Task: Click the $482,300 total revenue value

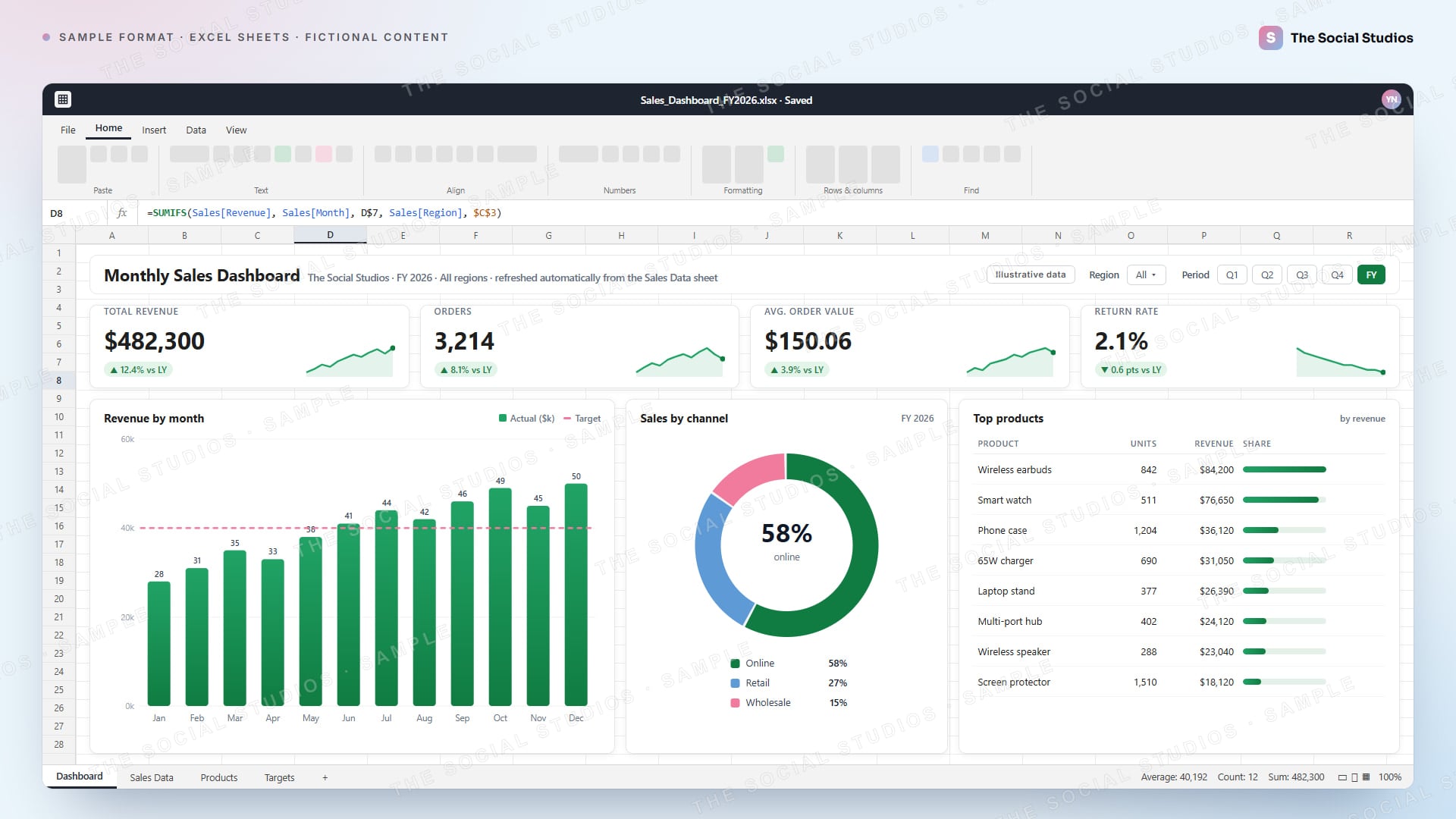Action: [155, 341]
